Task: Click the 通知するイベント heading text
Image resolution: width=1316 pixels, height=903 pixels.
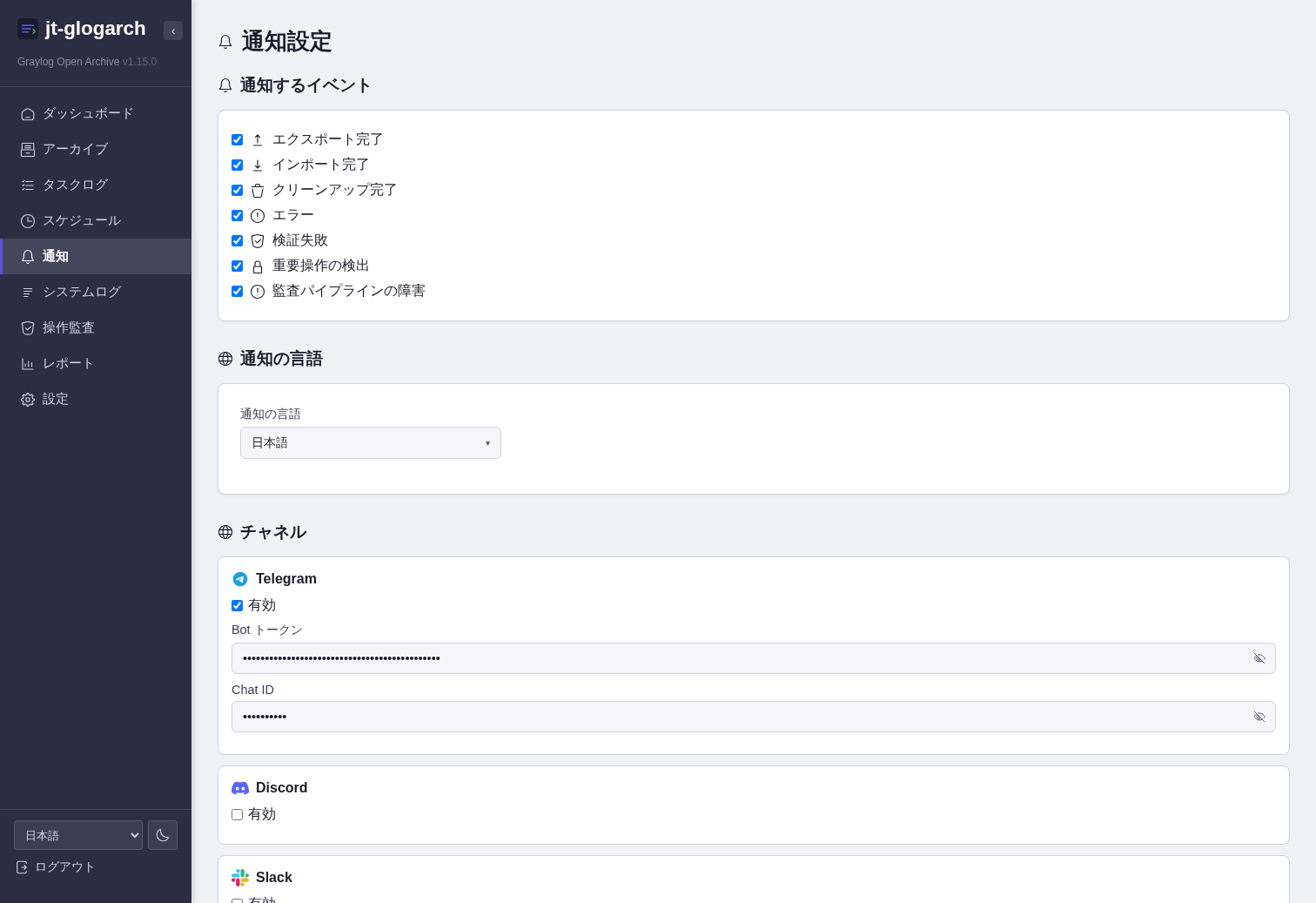Action: click(306, 85)
